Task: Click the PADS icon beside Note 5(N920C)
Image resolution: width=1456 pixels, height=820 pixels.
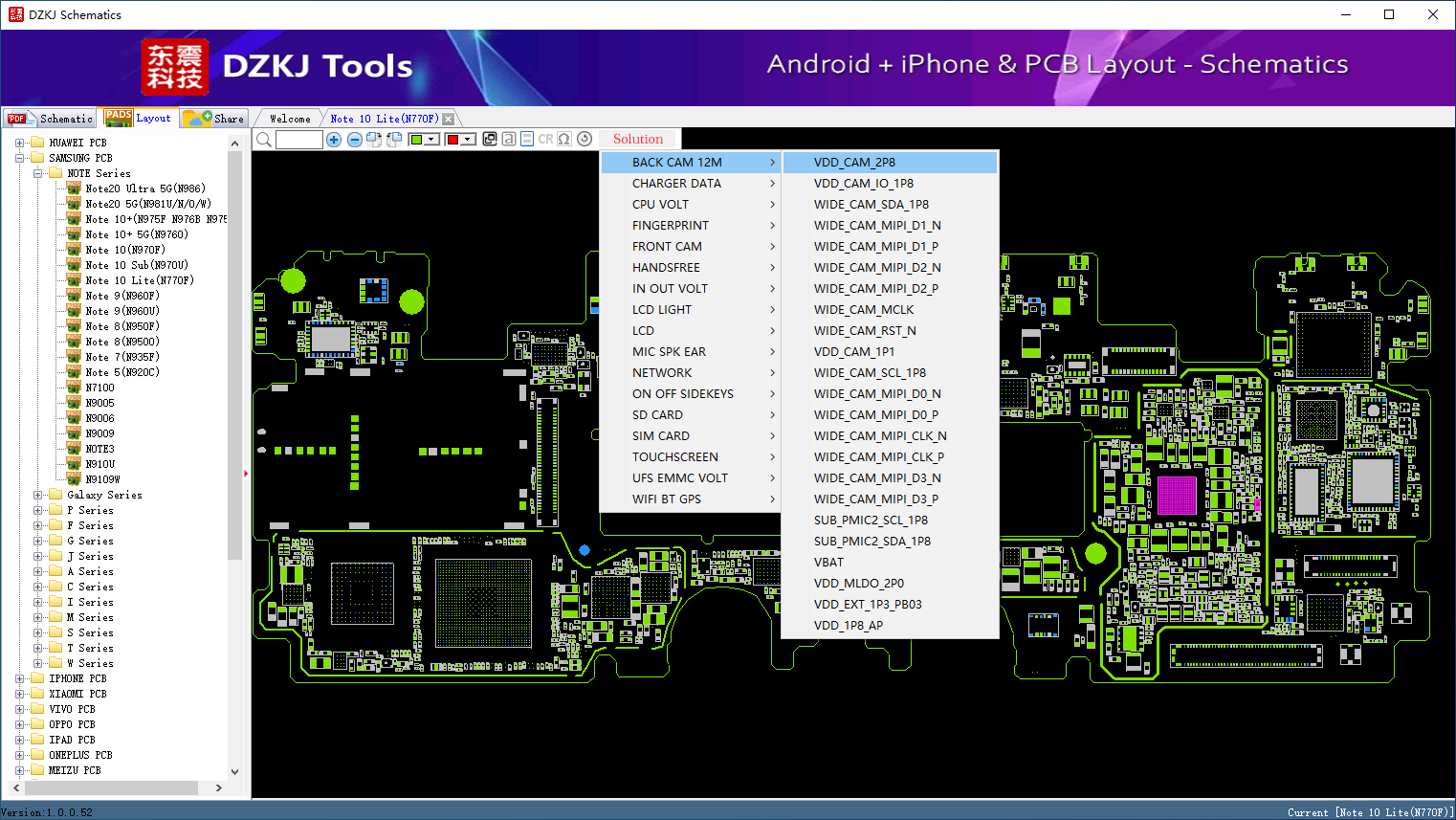Action: (74, 372)
